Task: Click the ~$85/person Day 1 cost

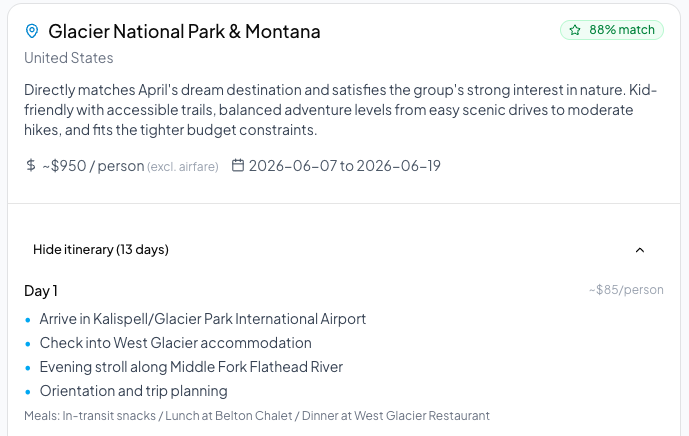Action: click(626, 290)
